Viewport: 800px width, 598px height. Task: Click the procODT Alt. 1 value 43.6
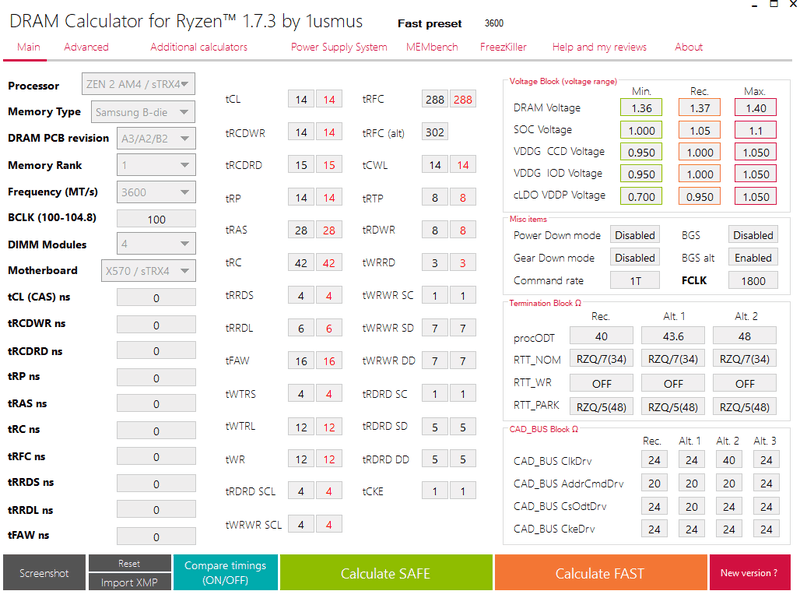click(x=673, y=336)
